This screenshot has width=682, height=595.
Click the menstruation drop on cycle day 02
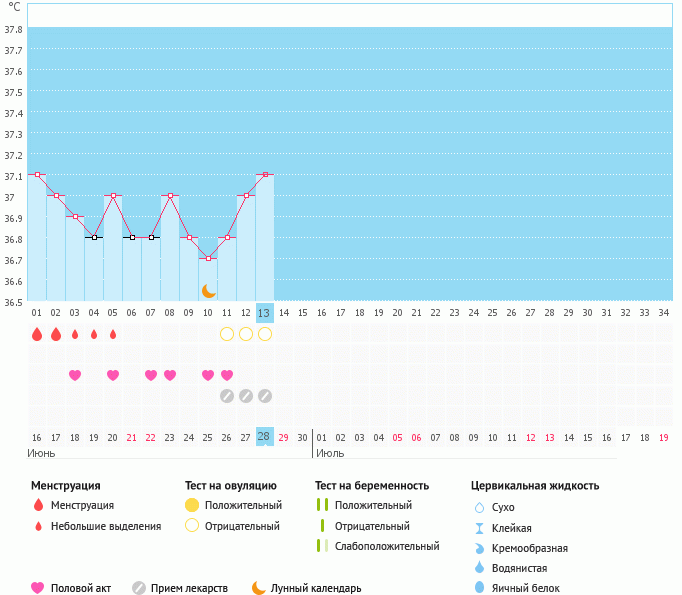point(56,334)
